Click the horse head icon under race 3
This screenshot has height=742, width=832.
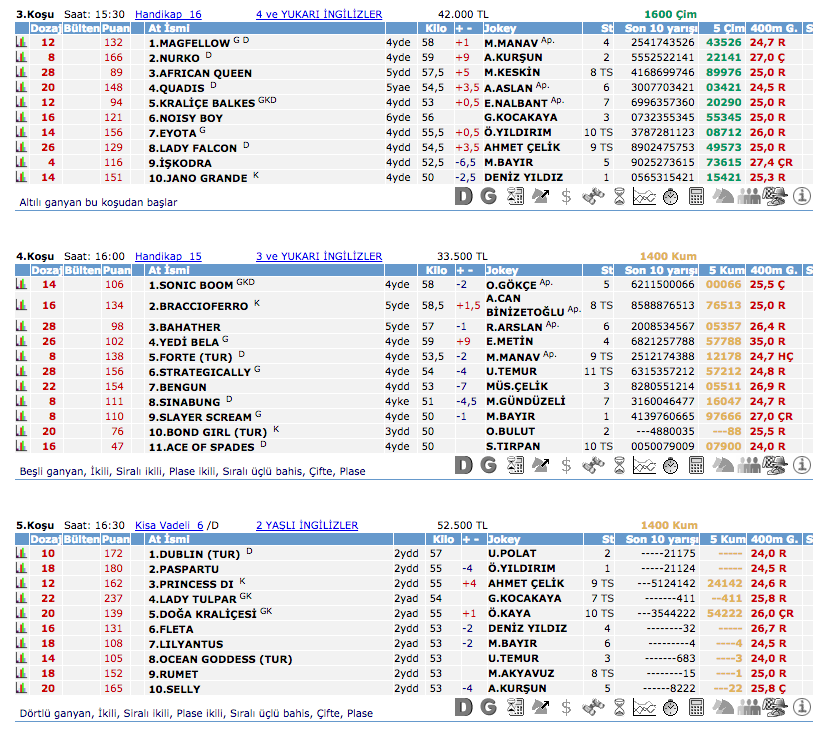[x=722, y=197]
